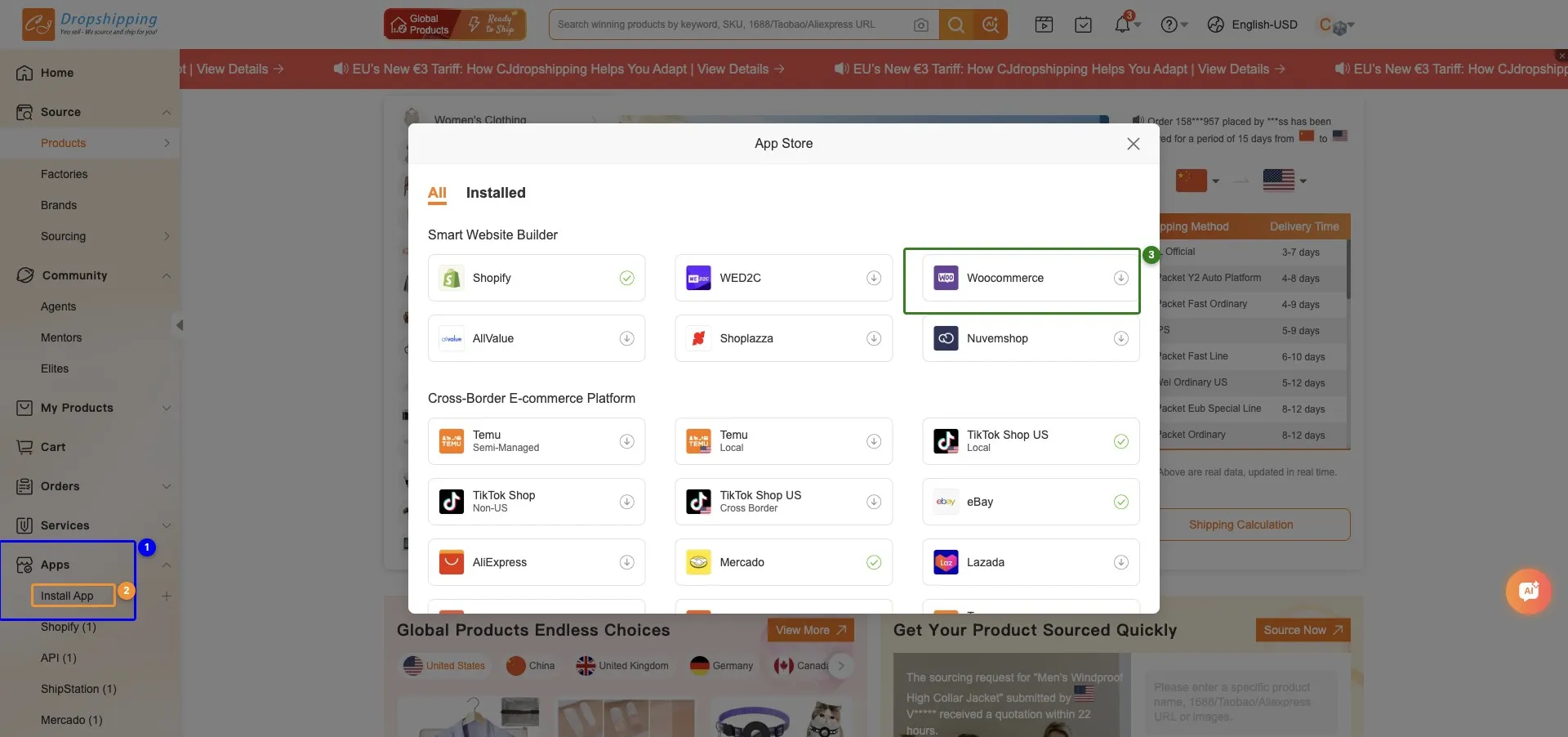Download the Woocommerce app
This screenshot has height=737, width=1568.
(1121, 278)
